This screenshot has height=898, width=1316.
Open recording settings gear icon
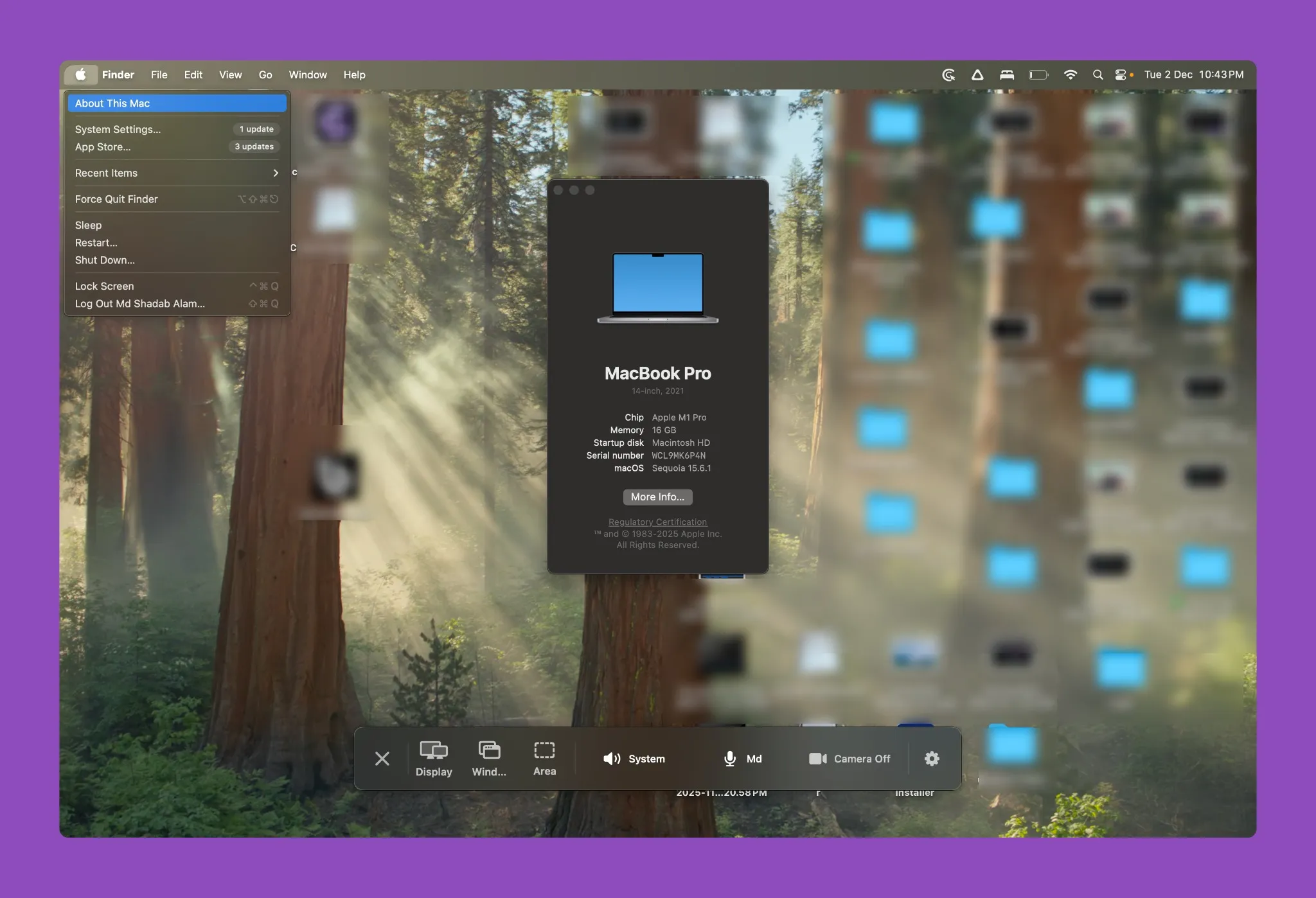point(932,759)
